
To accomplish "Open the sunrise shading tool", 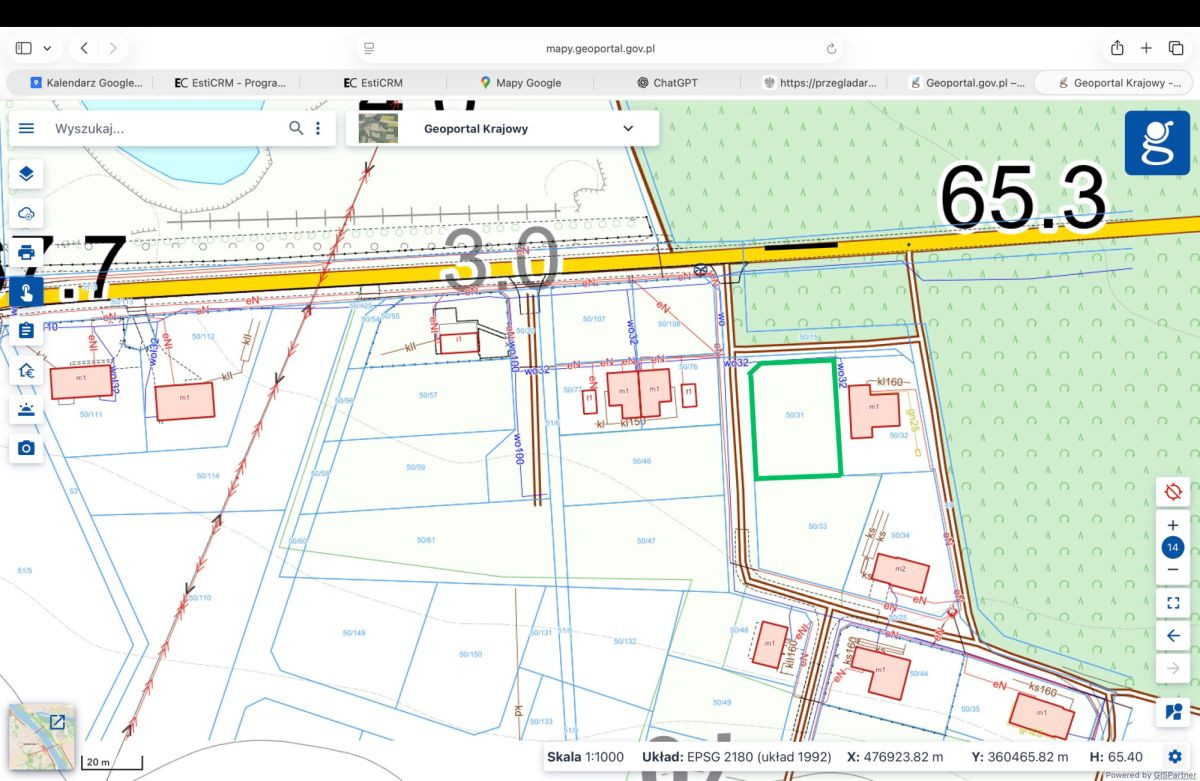I will click(26, 409).
